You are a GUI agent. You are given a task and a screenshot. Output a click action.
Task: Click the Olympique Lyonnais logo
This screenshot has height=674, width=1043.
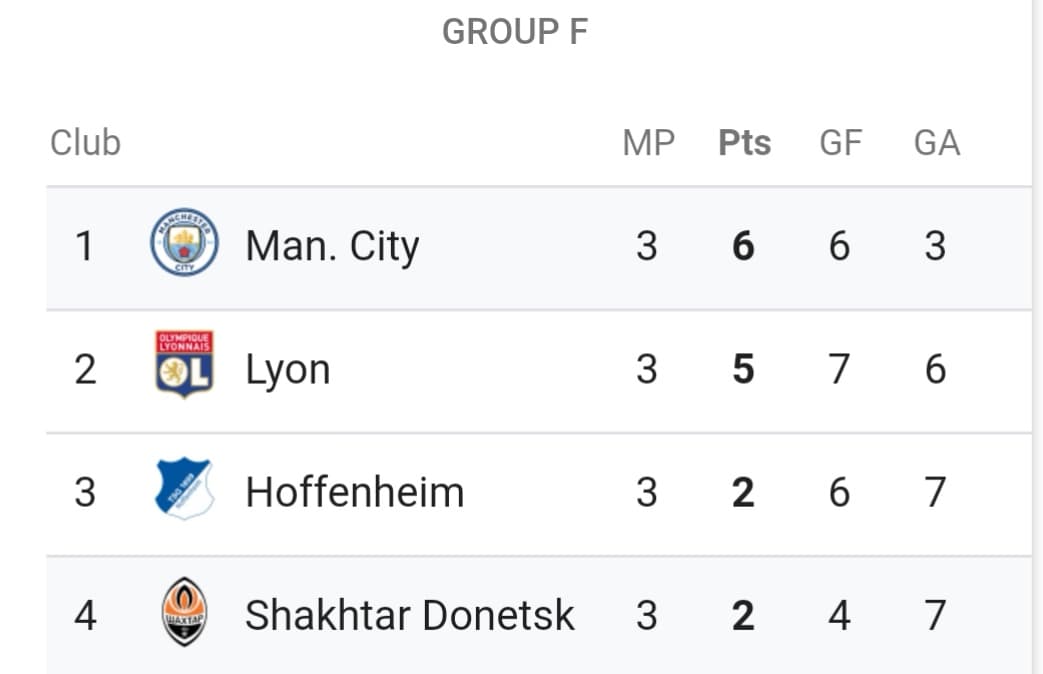pyautogui.click(x=184, y=364)
